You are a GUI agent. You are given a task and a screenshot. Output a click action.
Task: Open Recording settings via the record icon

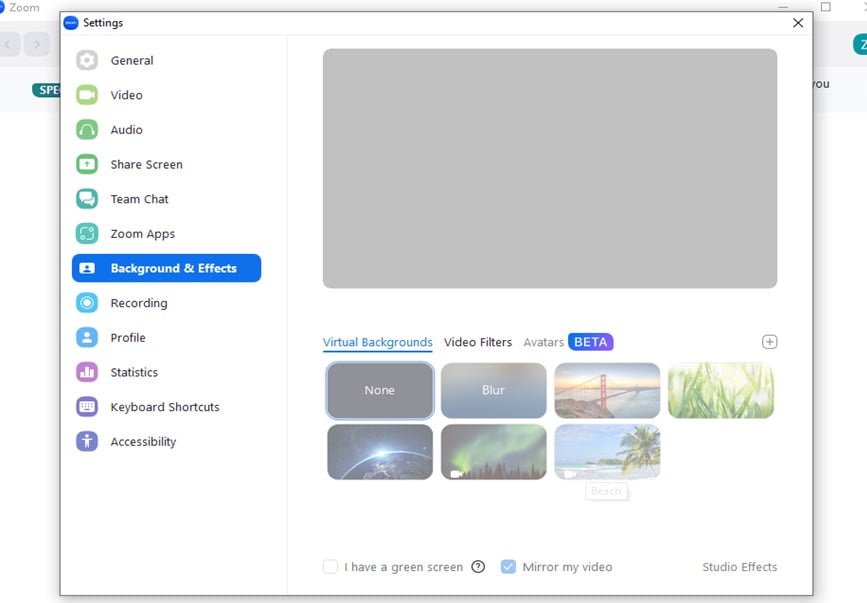87,303
